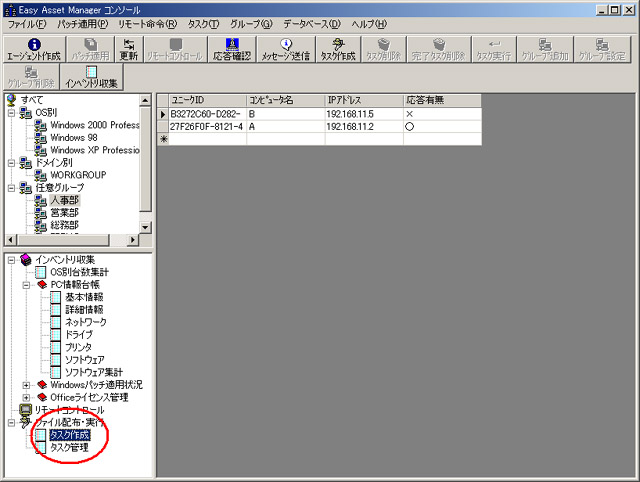Select ソフトウェア in the inventory tree
This screenshot has height=482, width=640.
84,360
